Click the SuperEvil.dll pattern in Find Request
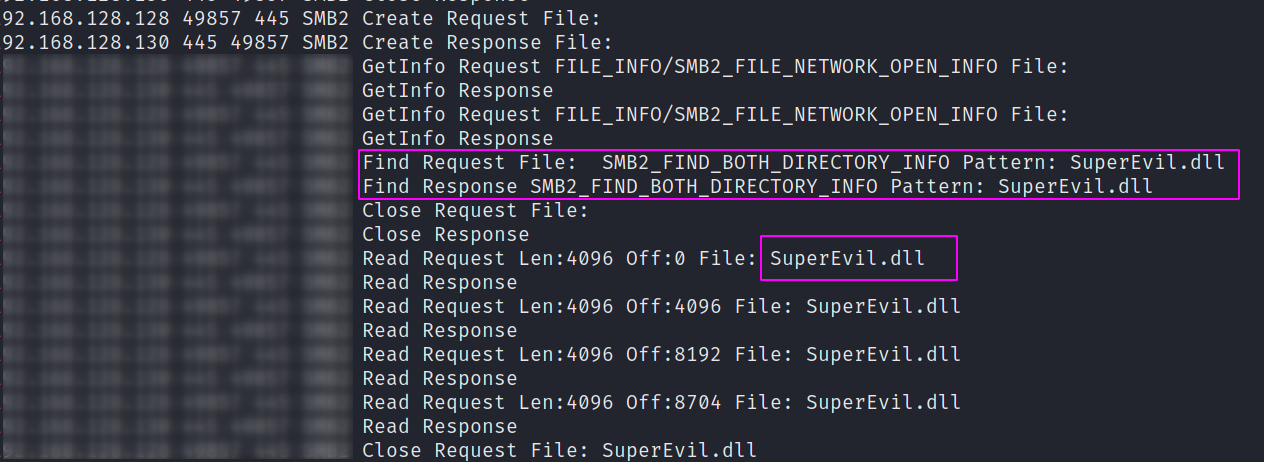 coord(1148,163)
